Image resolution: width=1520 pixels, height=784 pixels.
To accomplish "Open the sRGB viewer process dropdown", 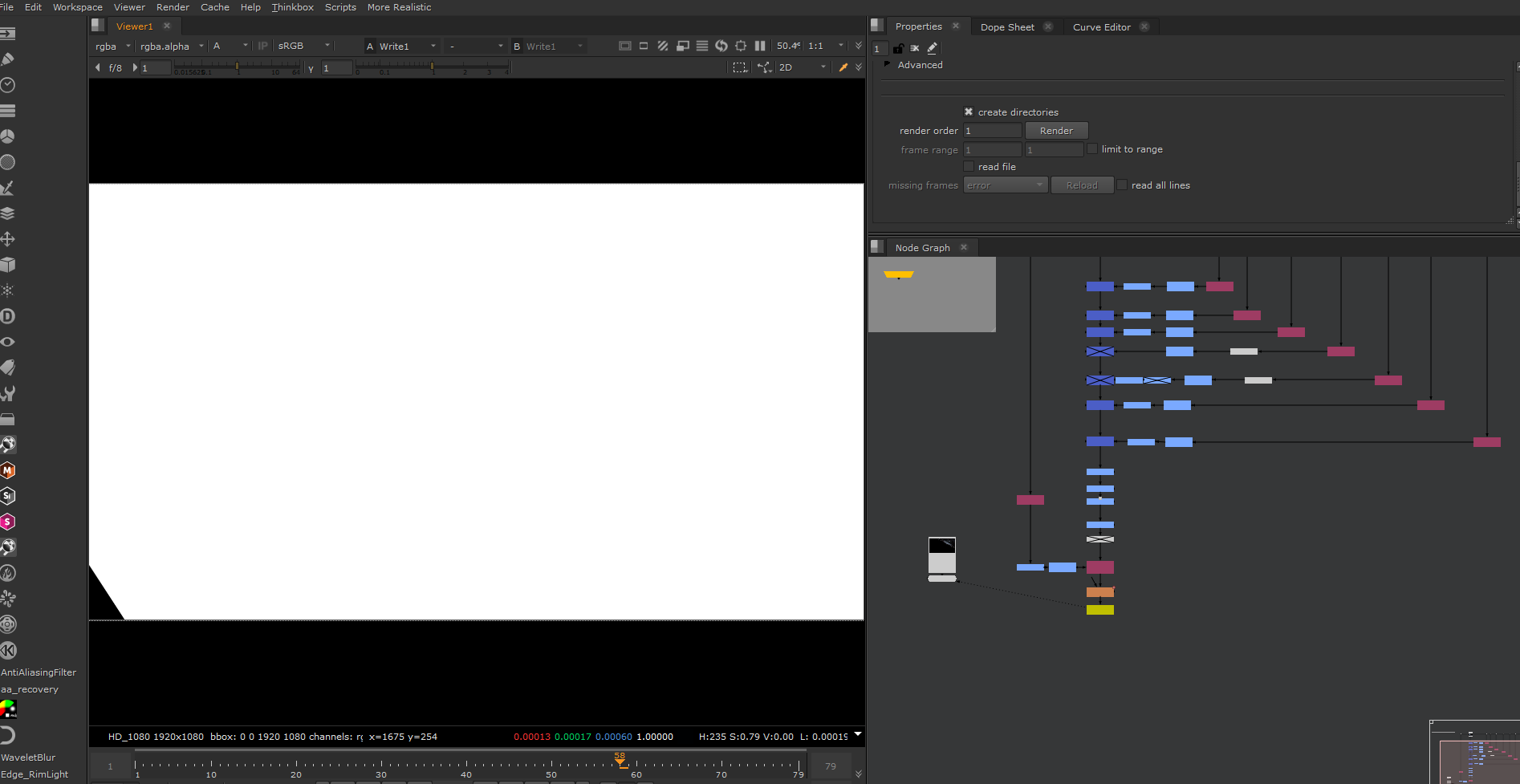I will (304, 46).
